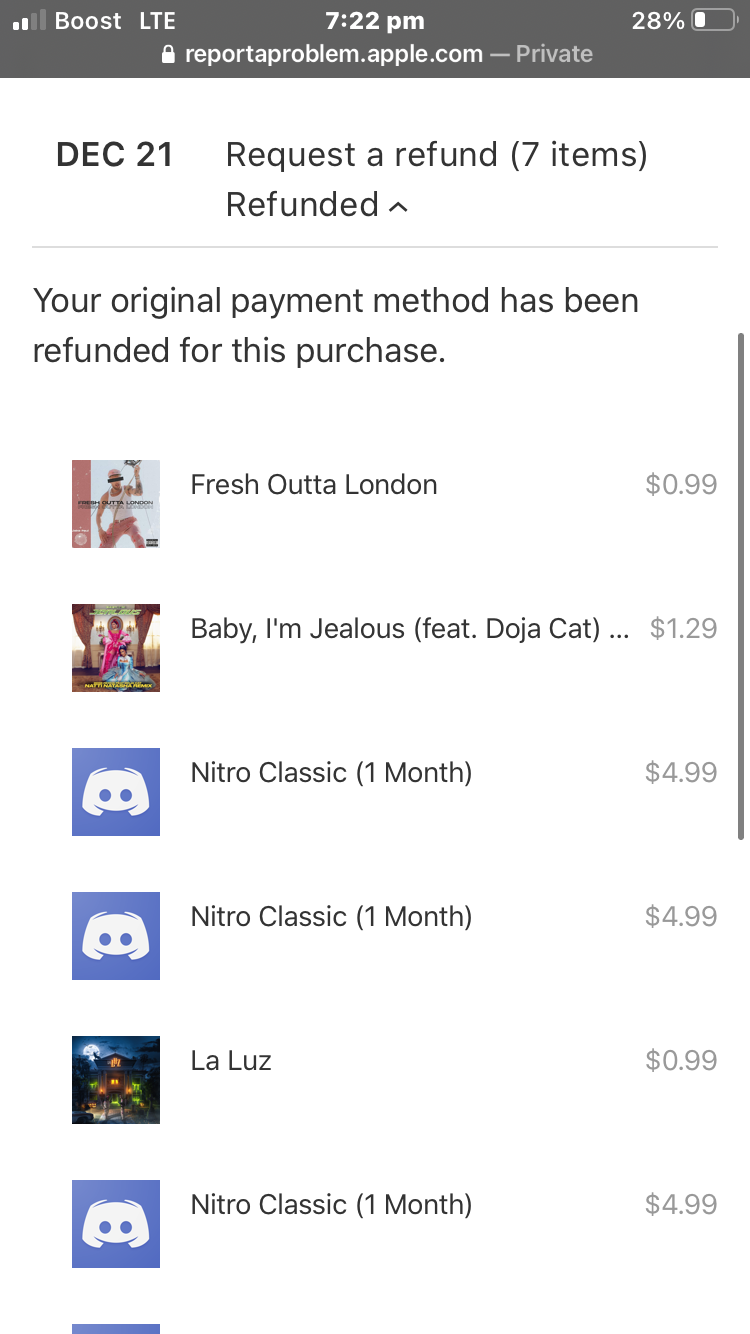
Task: Tap the padlock icon in address bar
Action: pos(168,54)
